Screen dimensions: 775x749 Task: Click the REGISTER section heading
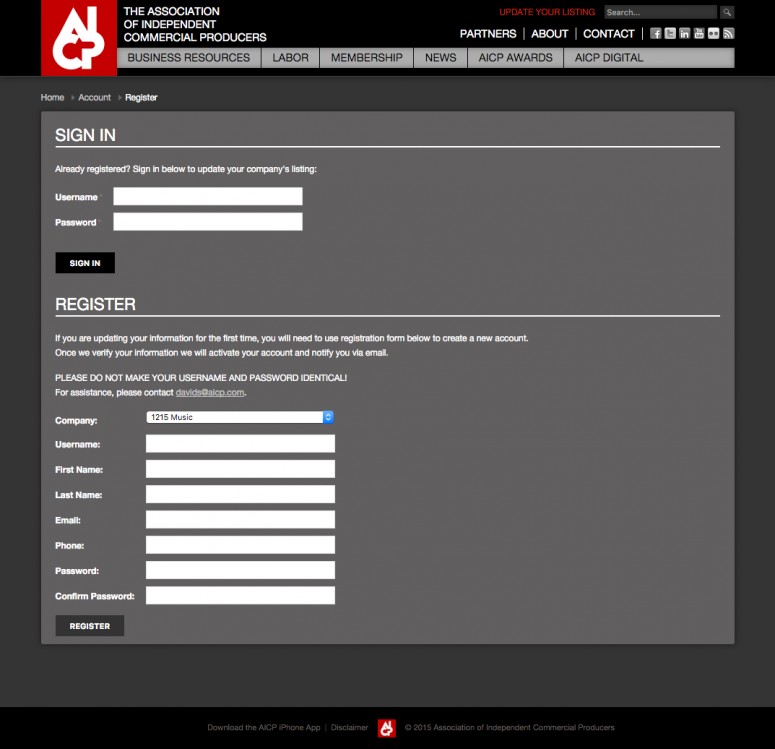click(x=95, y=304)
